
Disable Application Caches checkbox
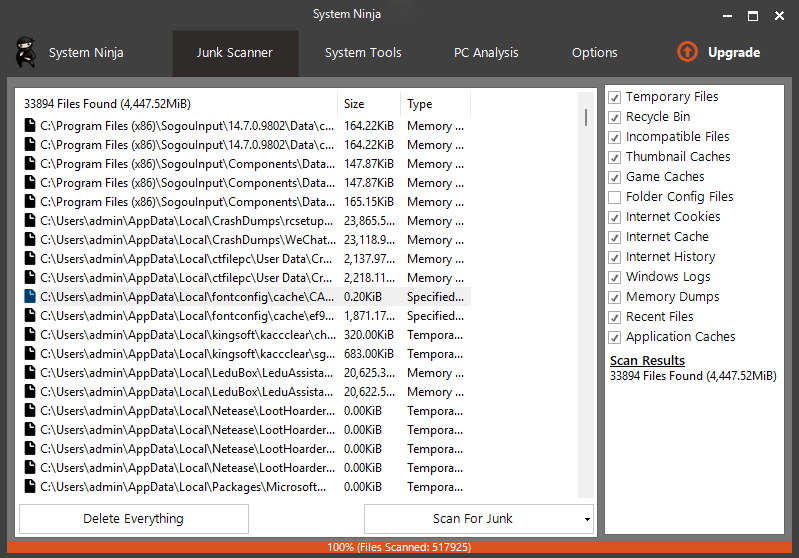point(615,337)
